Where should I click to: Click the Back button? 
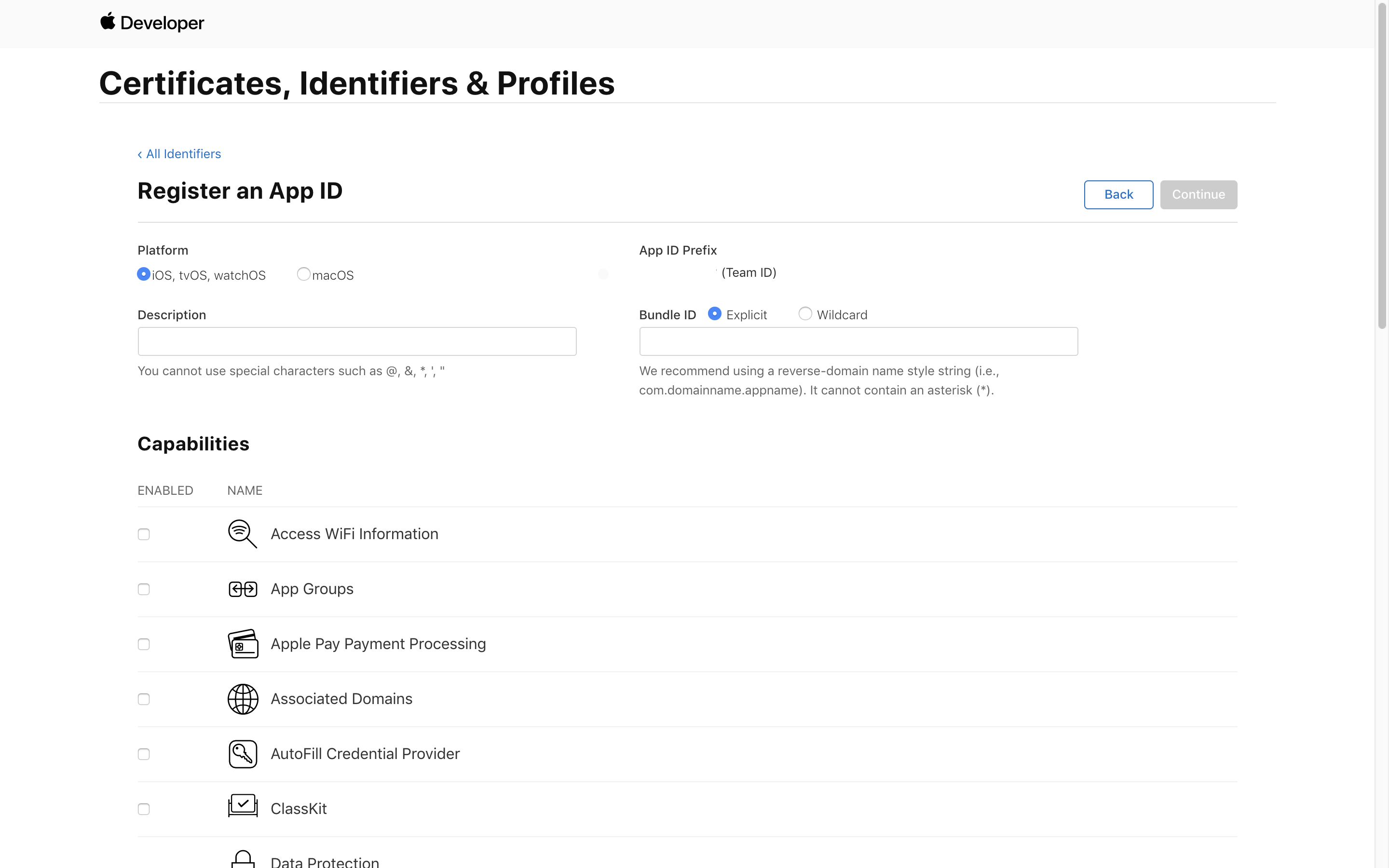(x=1118, y=195)
